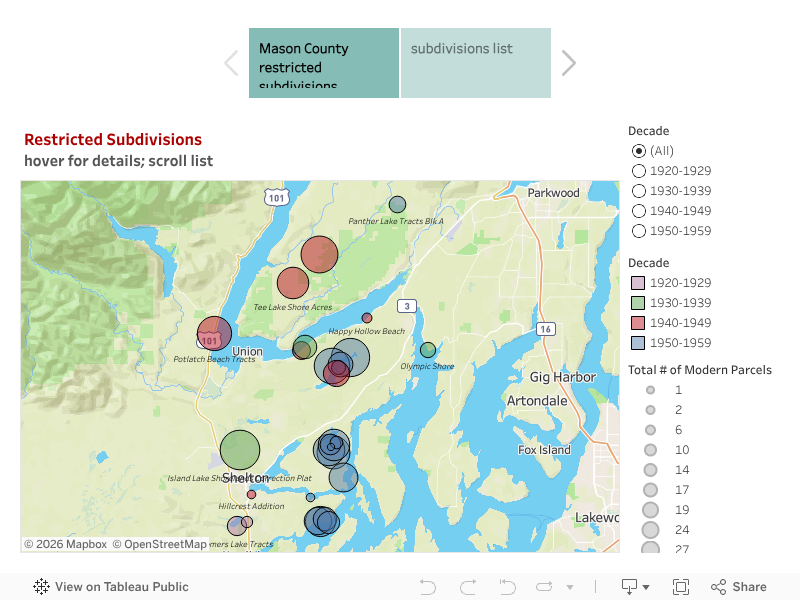The height and width of the screenshot is (600, 800).
Task: Choose the (All) decade filter option
Action: 639,151
